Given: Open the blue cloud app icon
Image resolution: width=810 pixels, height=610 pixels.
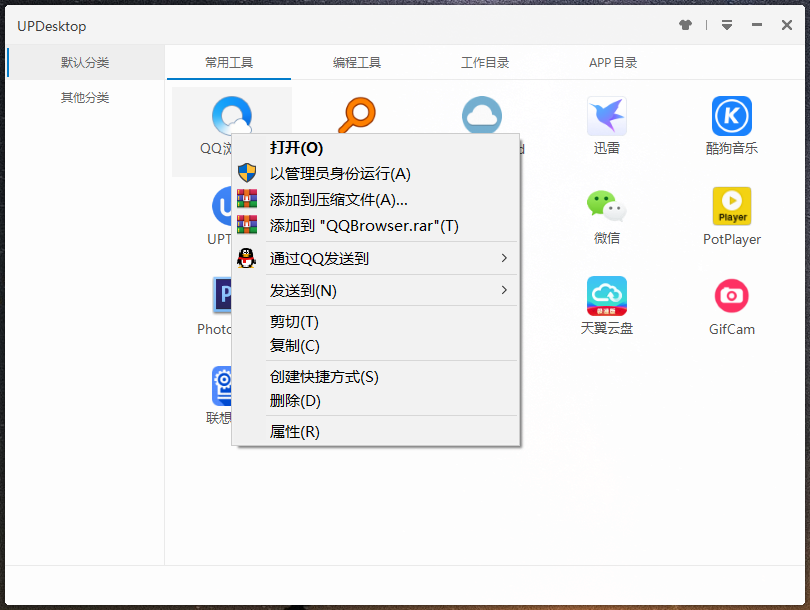Looking at the screenshot, I should pos(482,115).
